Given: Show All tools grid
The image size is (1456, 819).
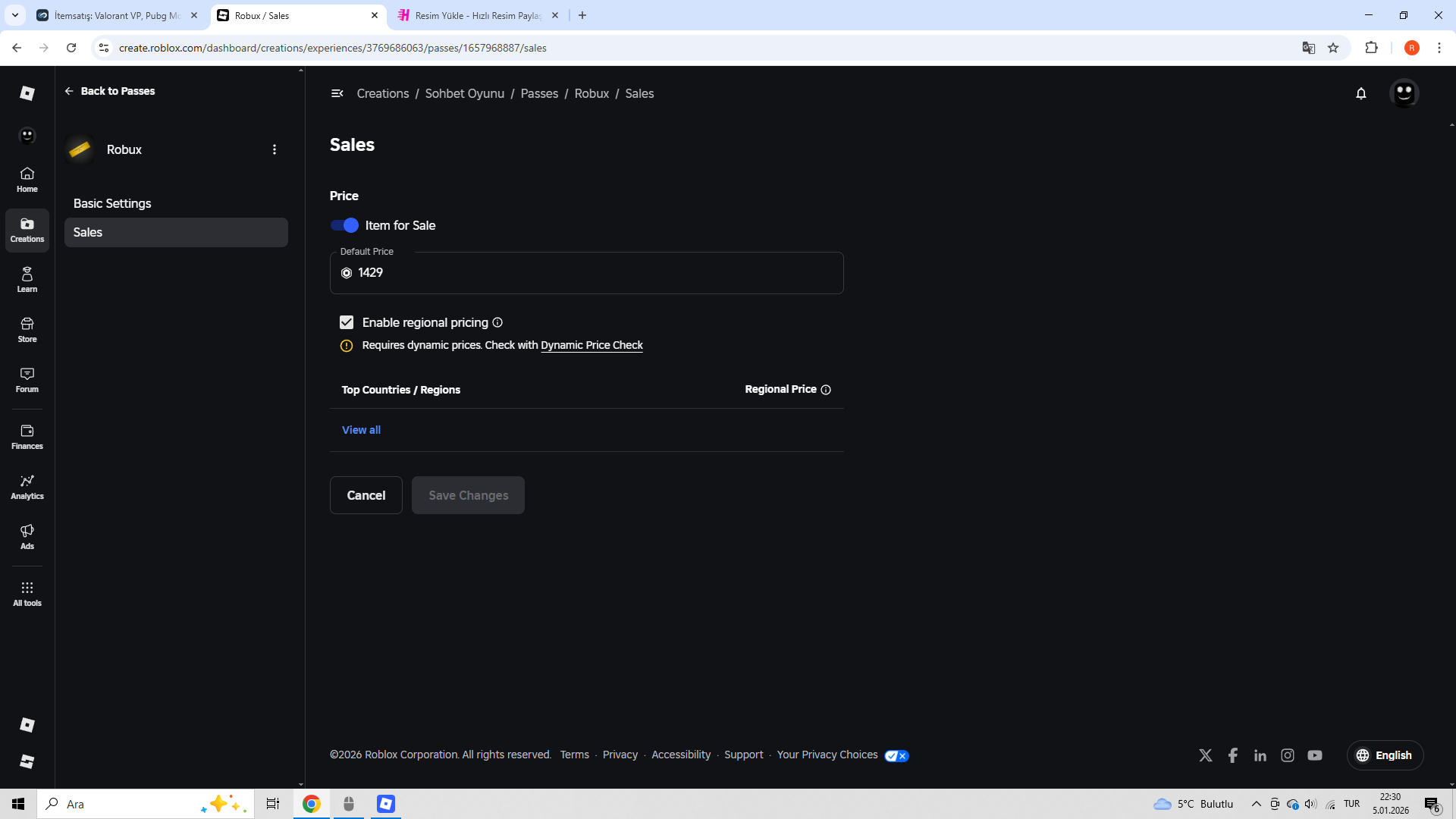Looking at the screenshot, I should (27, 594).
